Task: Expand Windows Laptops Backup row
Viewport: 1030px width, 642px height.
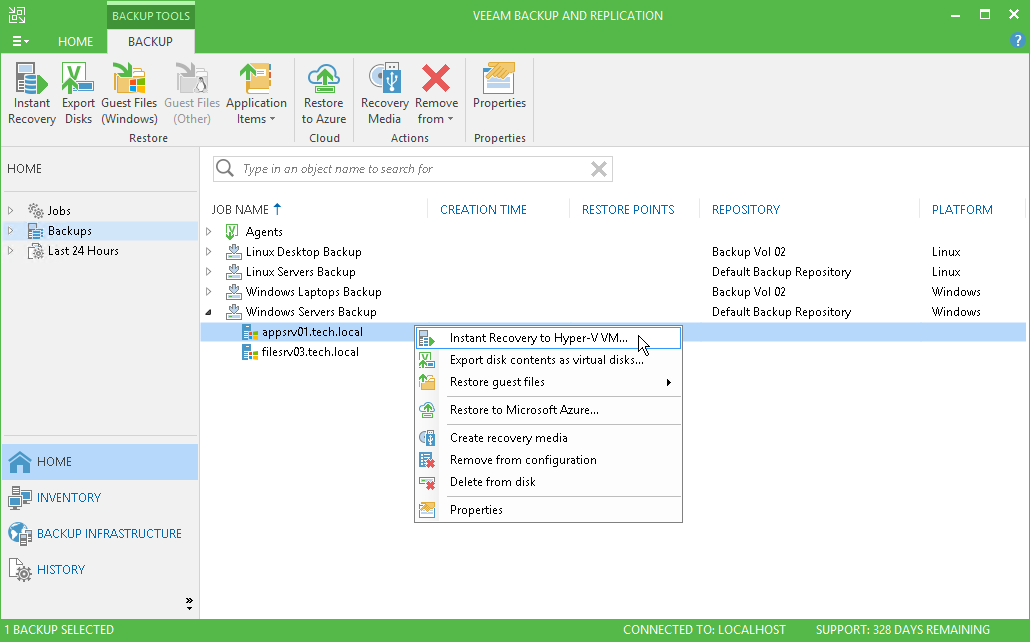Action: point(209,292)
